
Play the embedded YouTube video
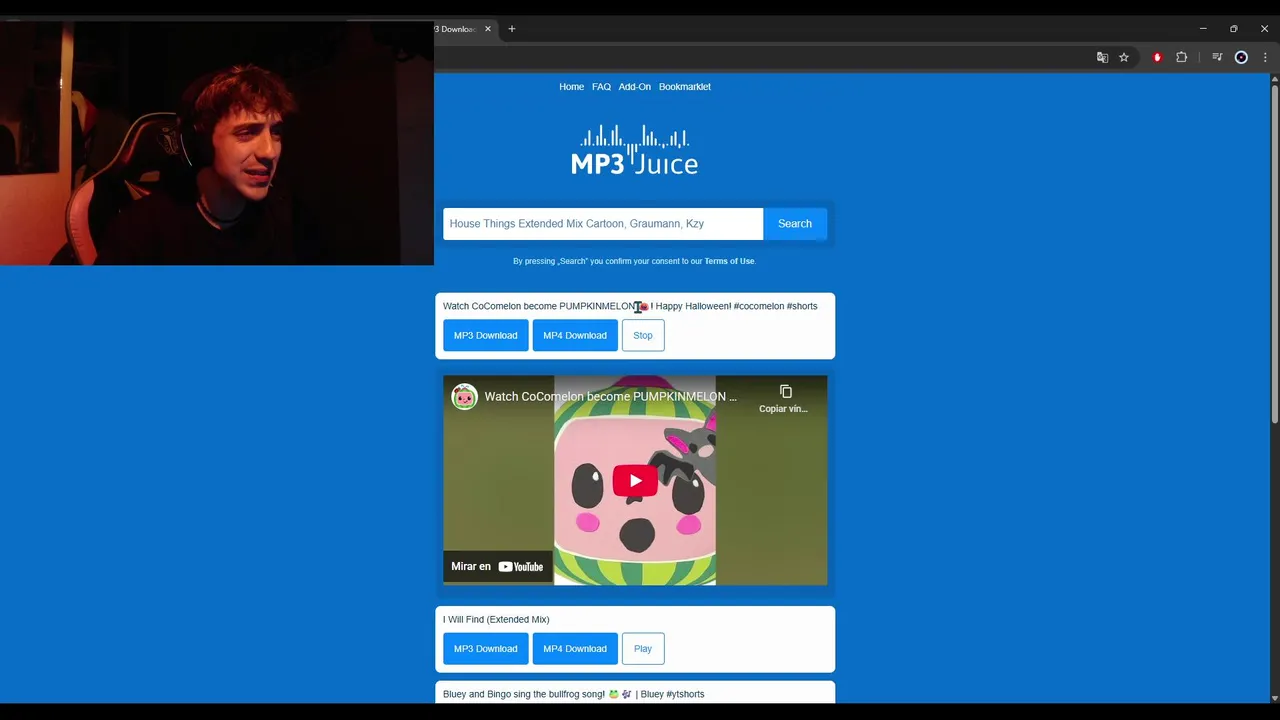[635, 481]
